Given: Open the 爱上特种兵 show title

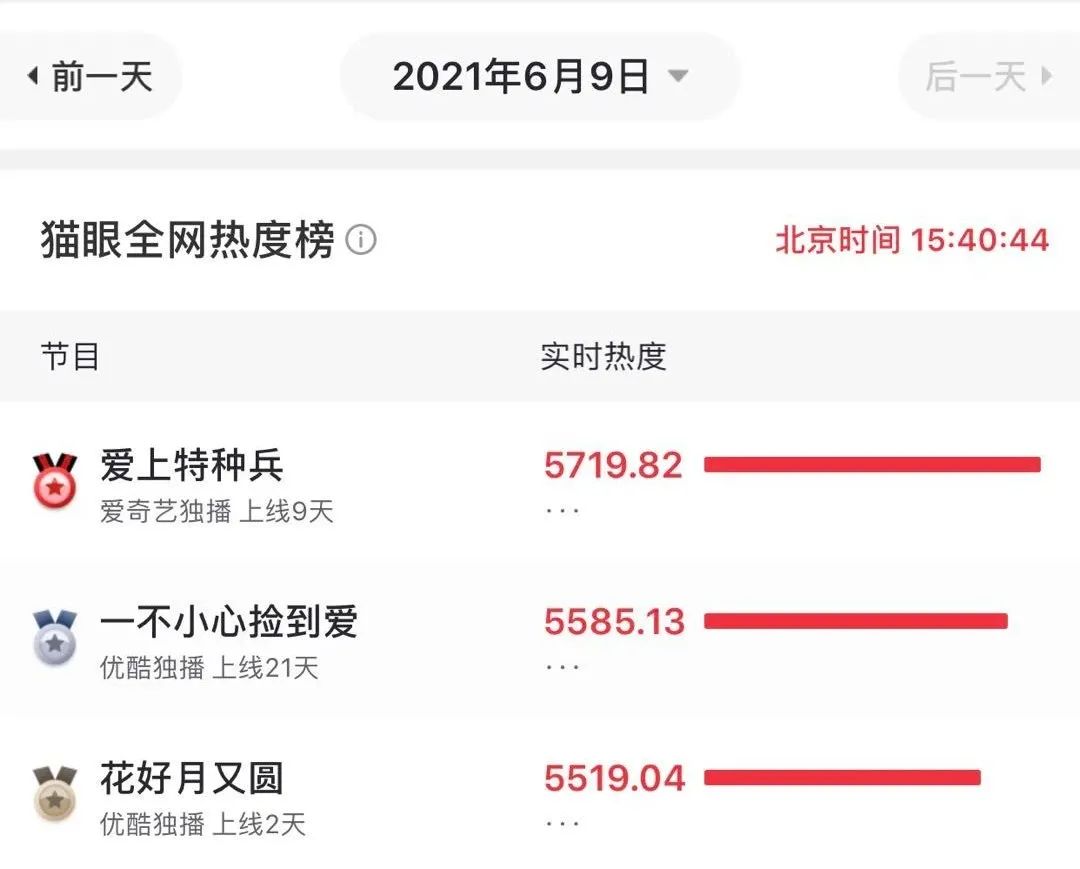Looking at the screenshot, I should coord(191,465).
